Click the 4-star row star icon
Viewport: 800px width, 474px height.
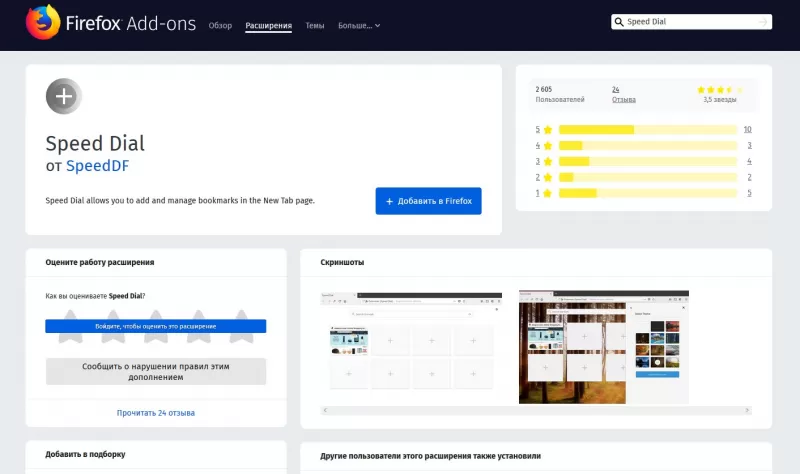click(x=548, y=145)
